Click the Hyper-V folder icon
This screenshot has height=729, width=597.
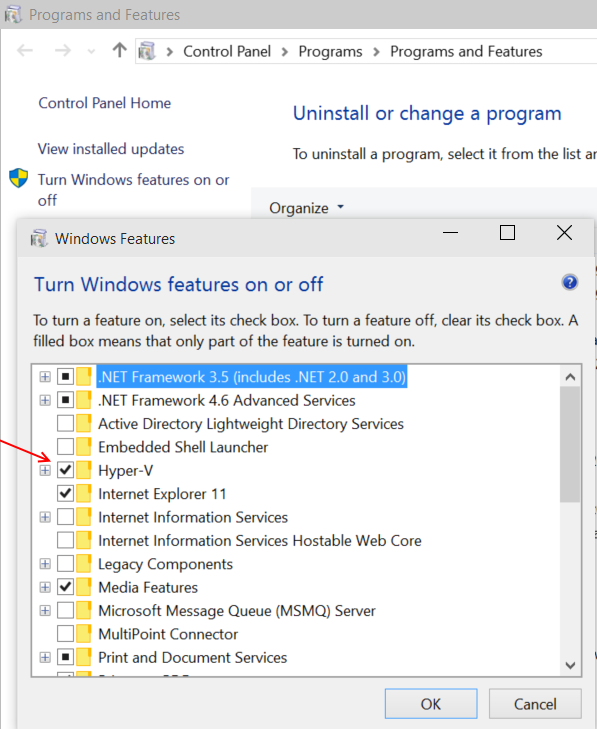click(84, 470)
